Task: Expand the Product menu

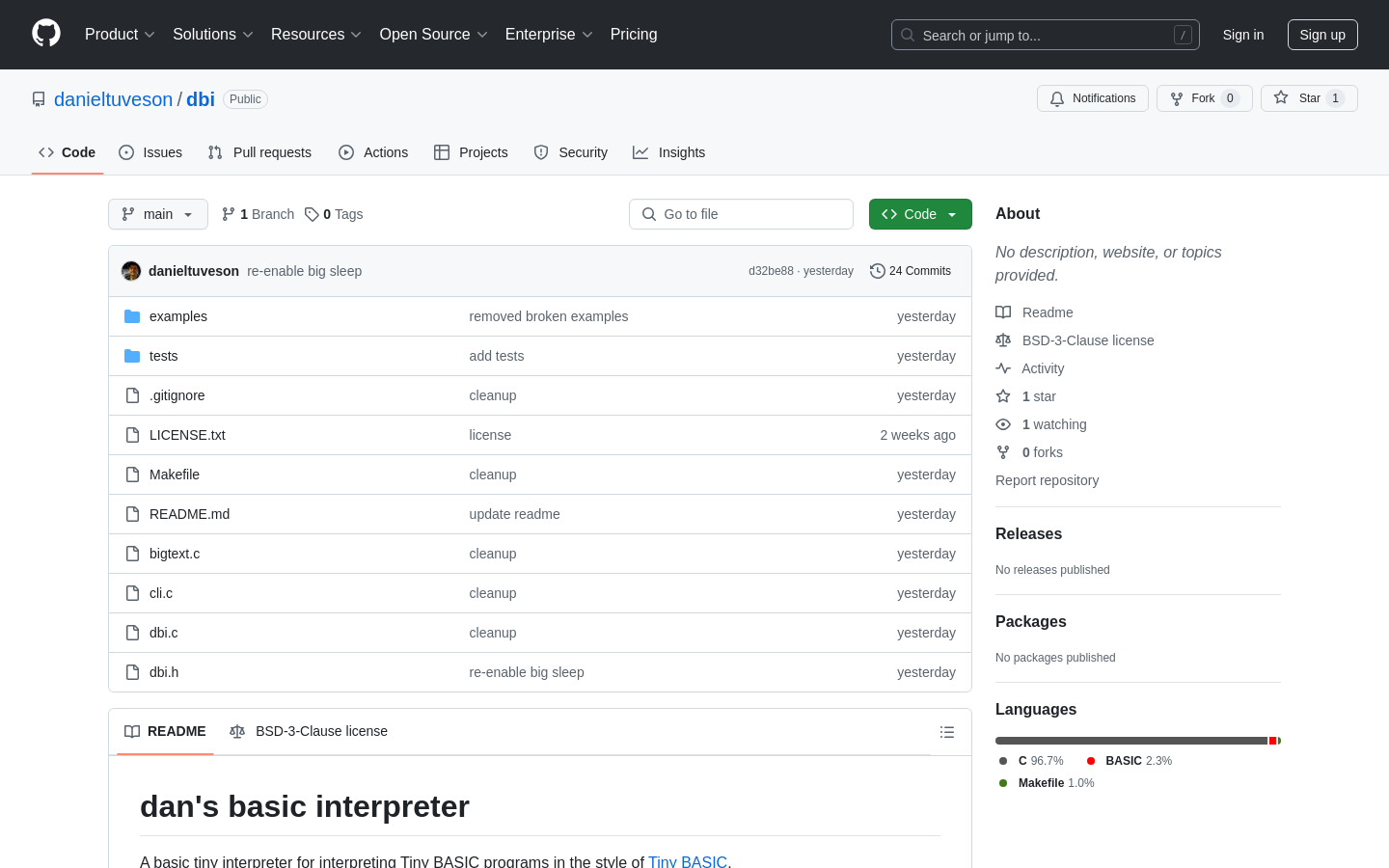Action: coord(120,35)
